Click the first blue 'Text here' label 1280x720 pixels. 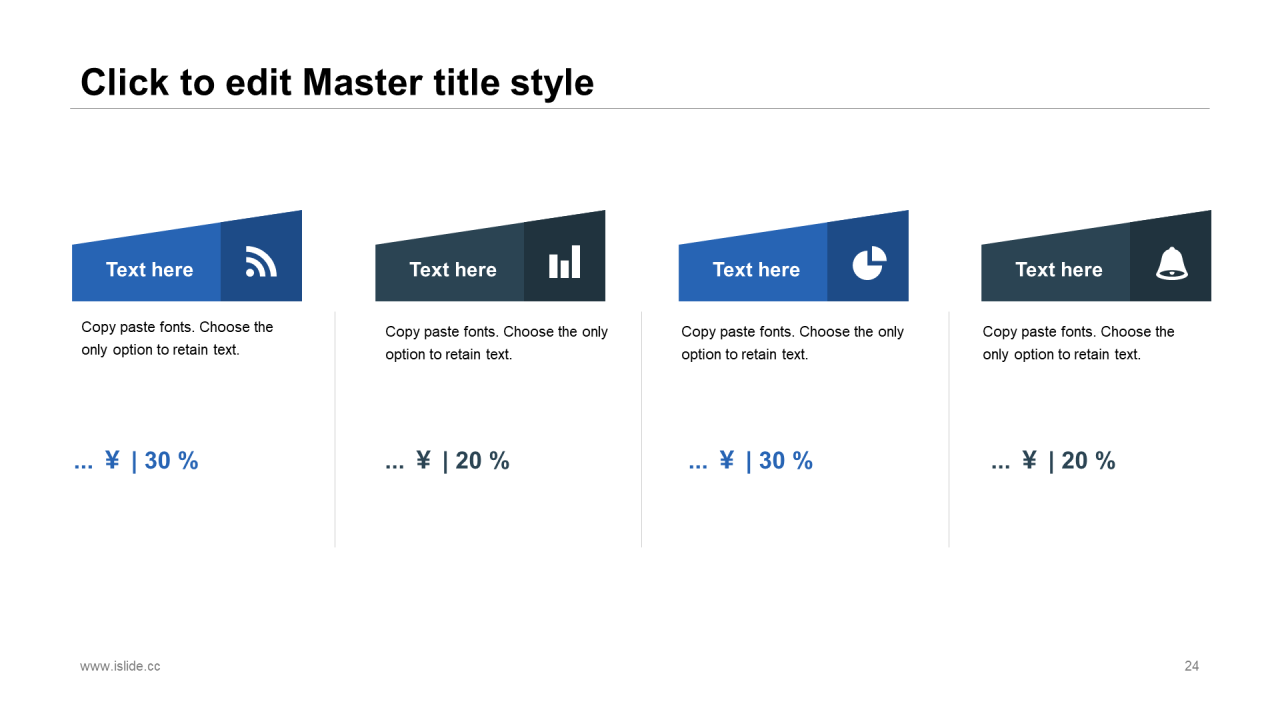click(149, 270)
